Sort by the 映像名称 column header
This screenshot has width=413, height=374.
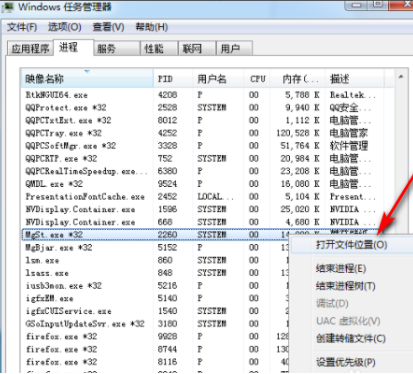click(x=87, y=79)
